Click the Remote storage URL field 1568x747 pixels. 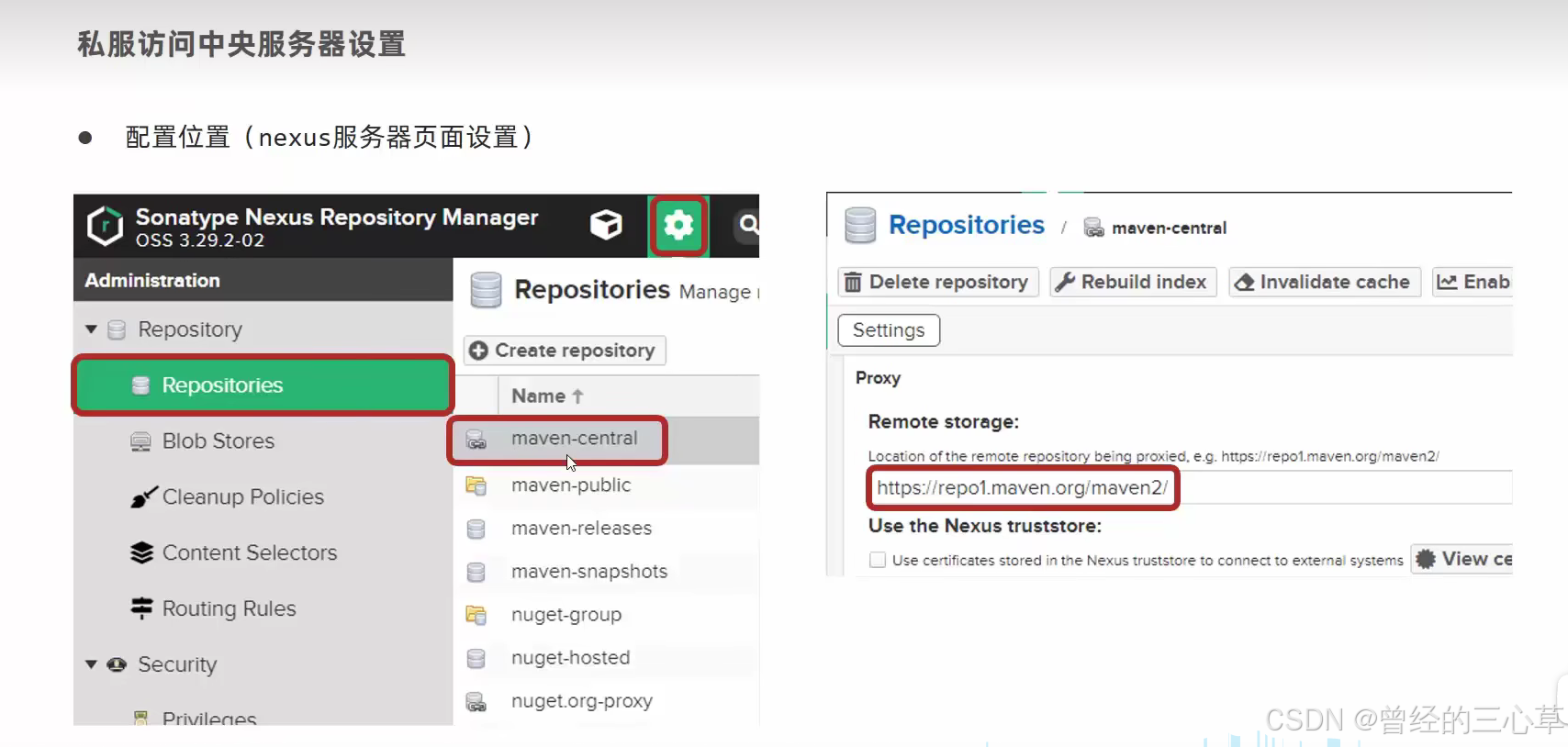pyautogui.click(x=1190, y=488)
